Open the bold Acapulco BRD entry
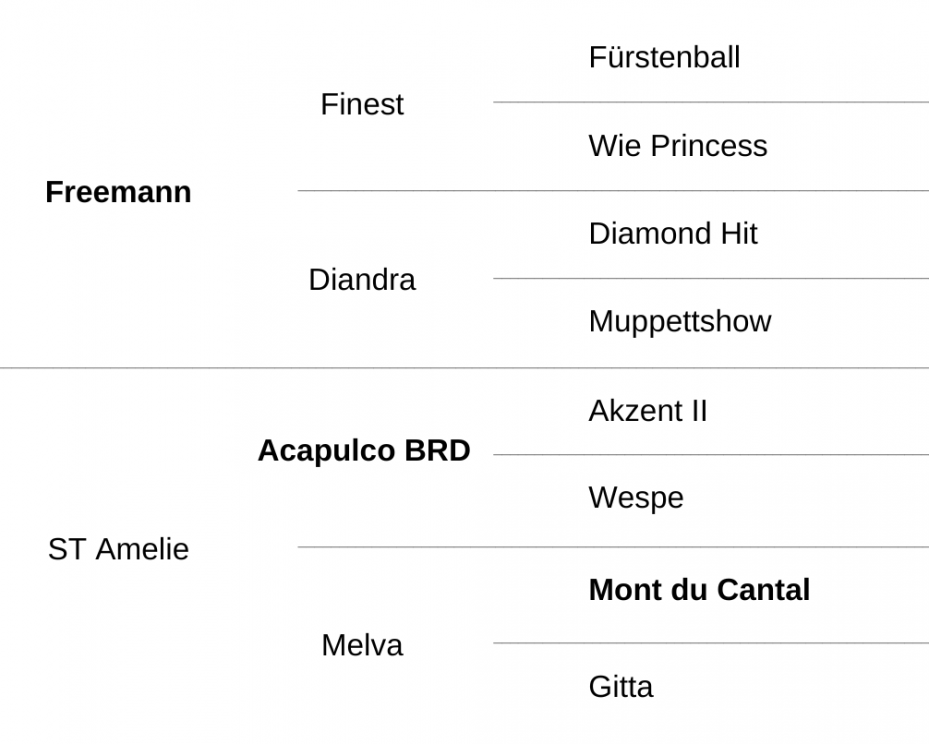 (x=364, y=451)
